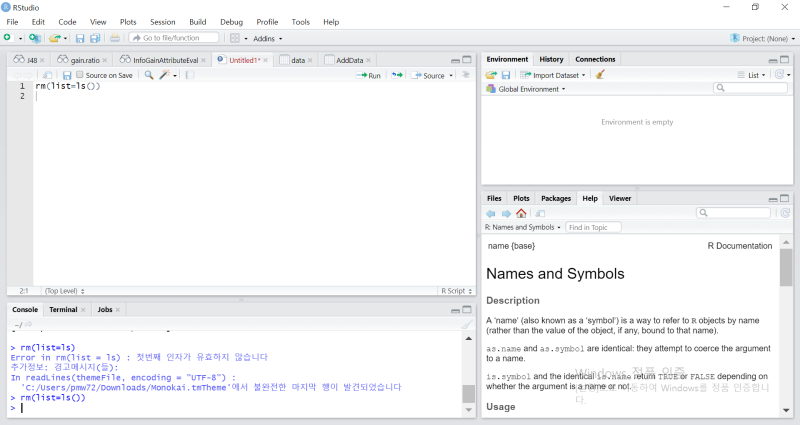The height and width of the screenshot is (425, 800).
Task: Open the code tools magic wand
Action: (x=165, y=75)
